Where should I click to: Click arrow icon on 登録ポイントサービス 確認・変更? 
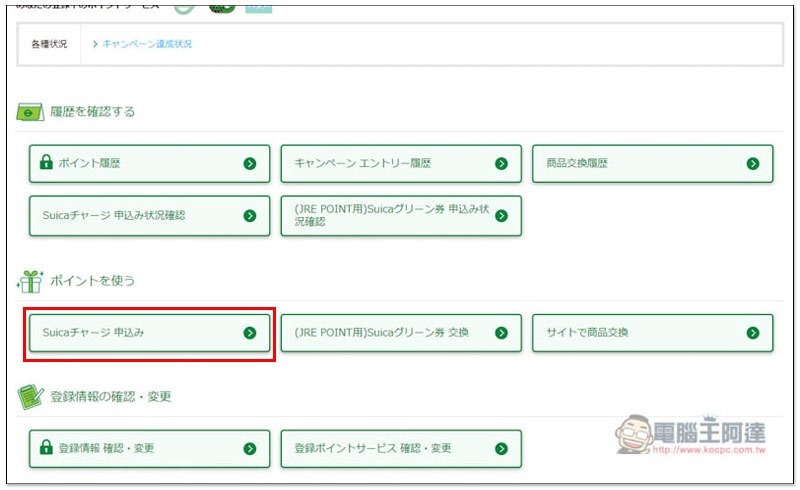tap(501, 449)
